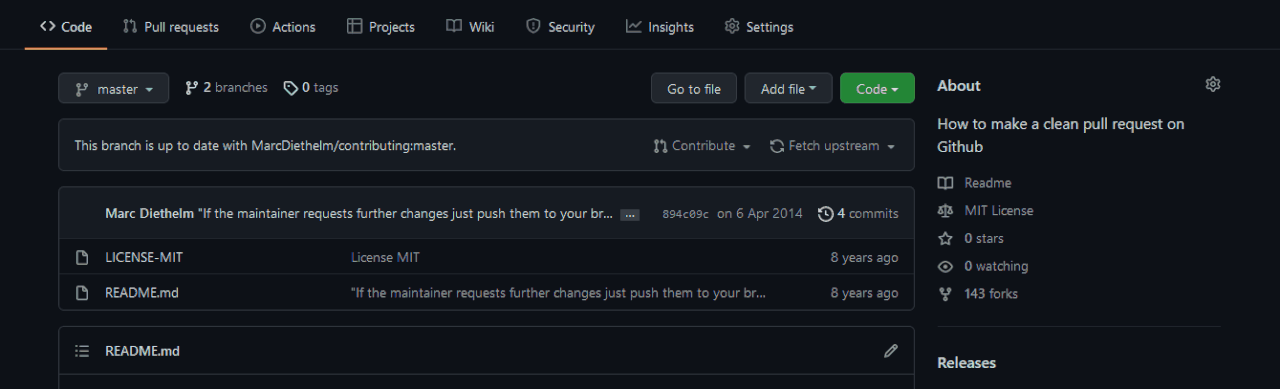View the 143 forks link

tap(991, 294)
